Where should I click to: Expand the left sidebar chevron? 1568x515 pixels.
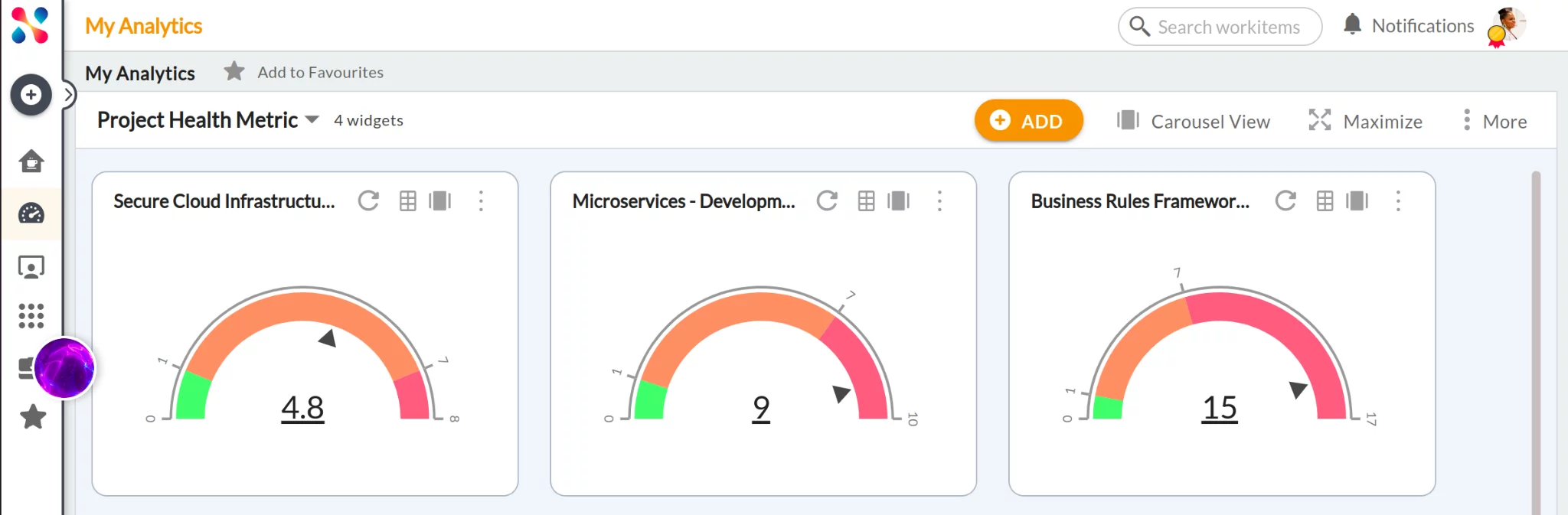69,95
